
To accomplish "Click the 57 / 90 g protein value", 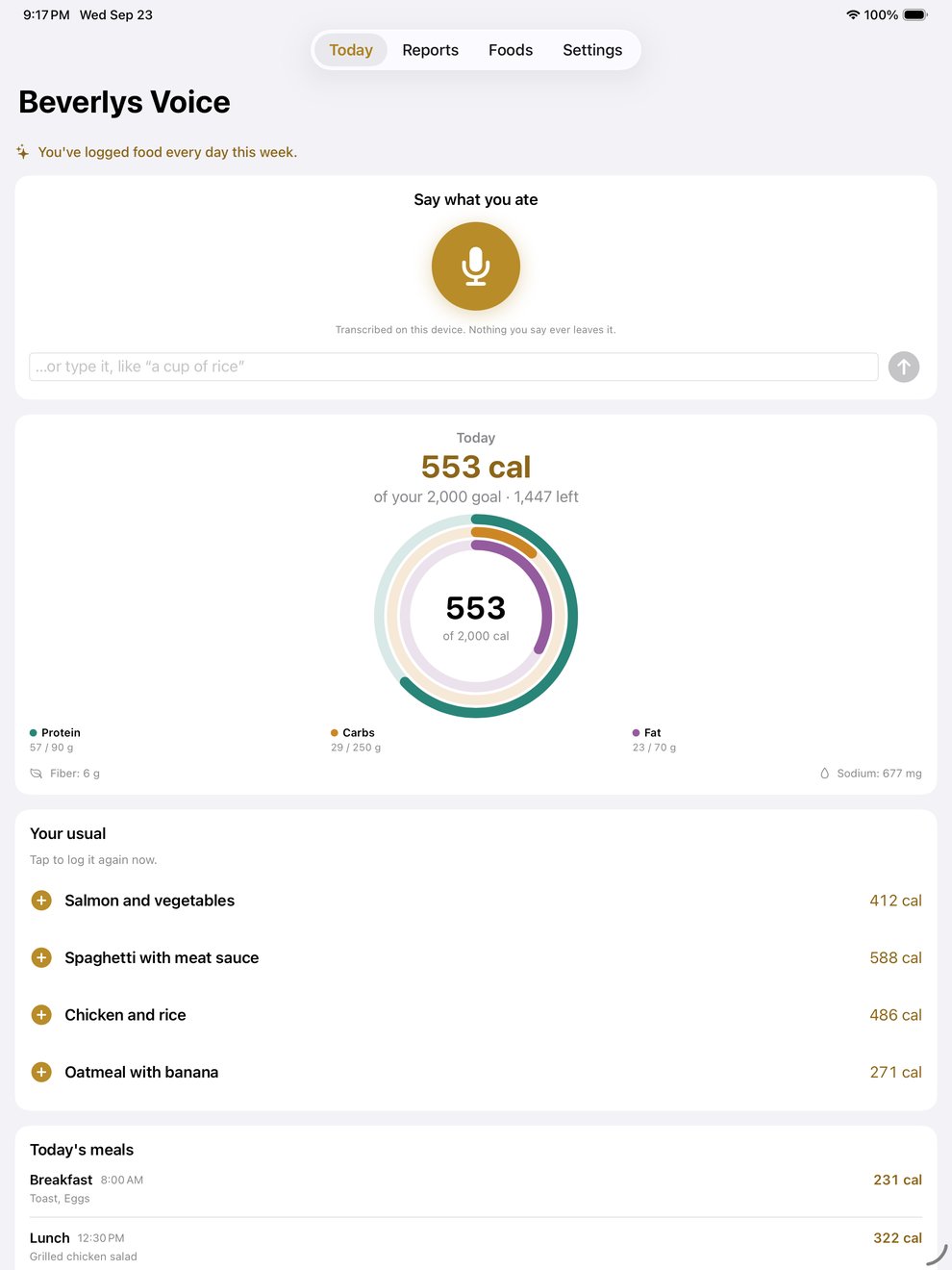I will [x=51, y=748].
